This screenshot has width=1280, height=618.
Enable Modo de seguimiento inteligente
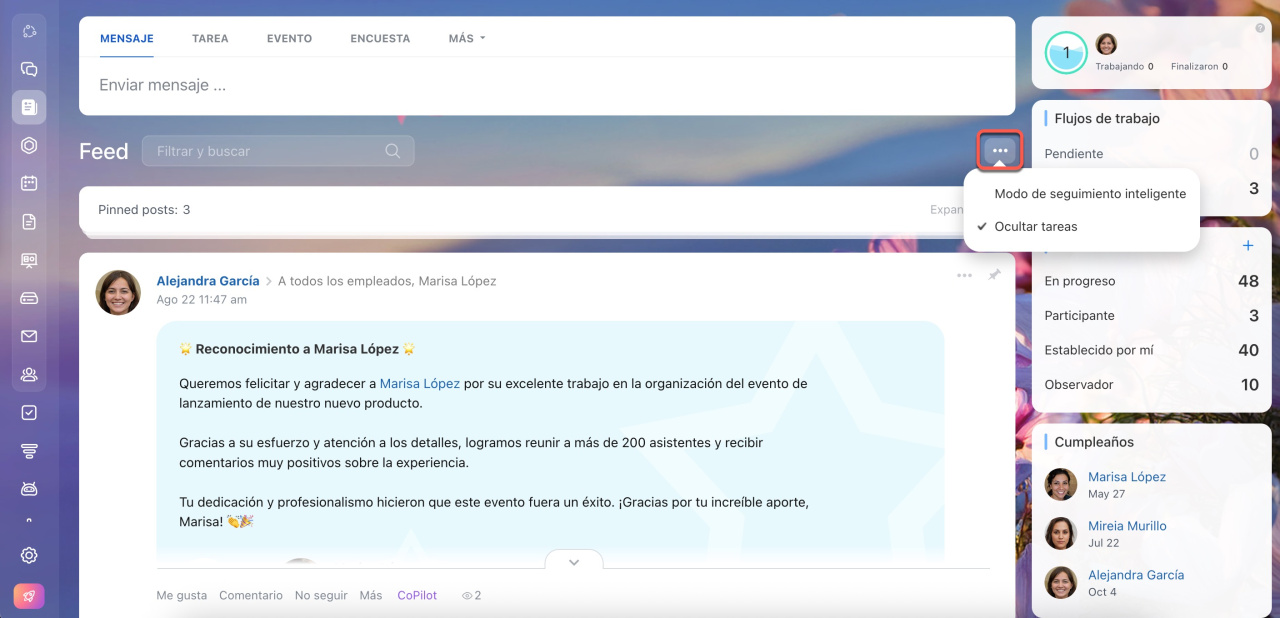pyautogui.click(x=1089, y=194)
